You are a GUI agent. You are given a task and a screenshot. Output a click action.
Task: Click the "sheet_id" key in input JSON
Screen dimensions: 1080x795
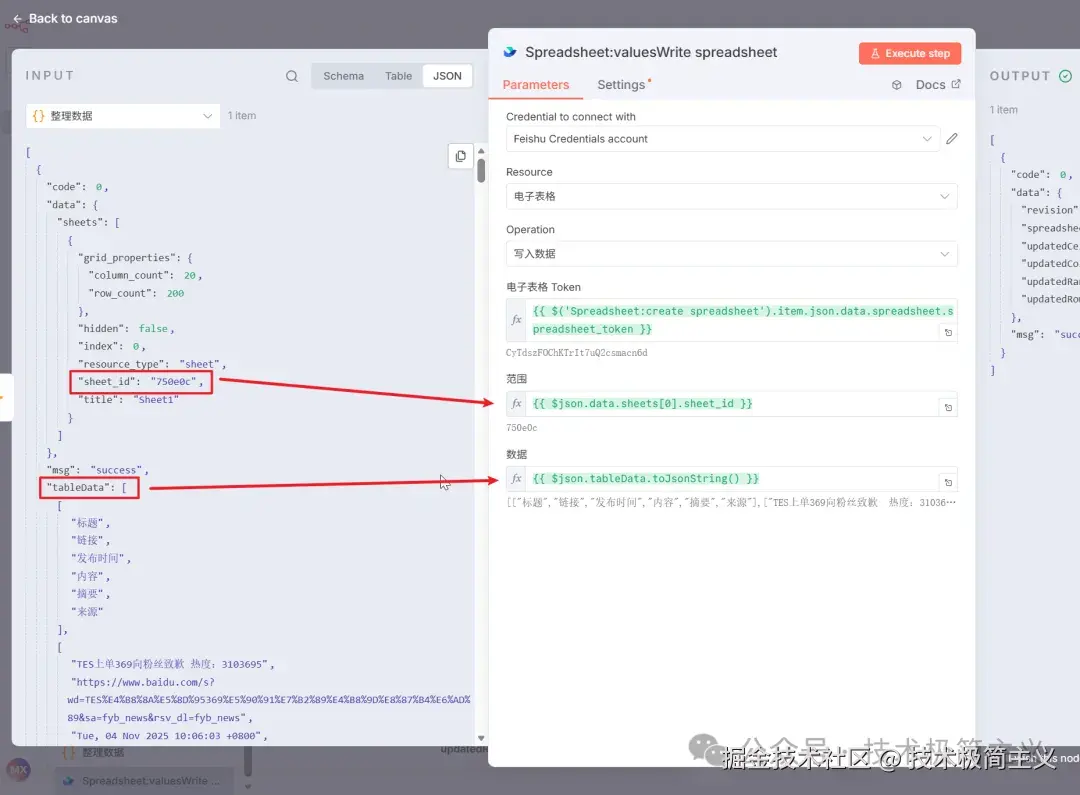click(108, 382)
